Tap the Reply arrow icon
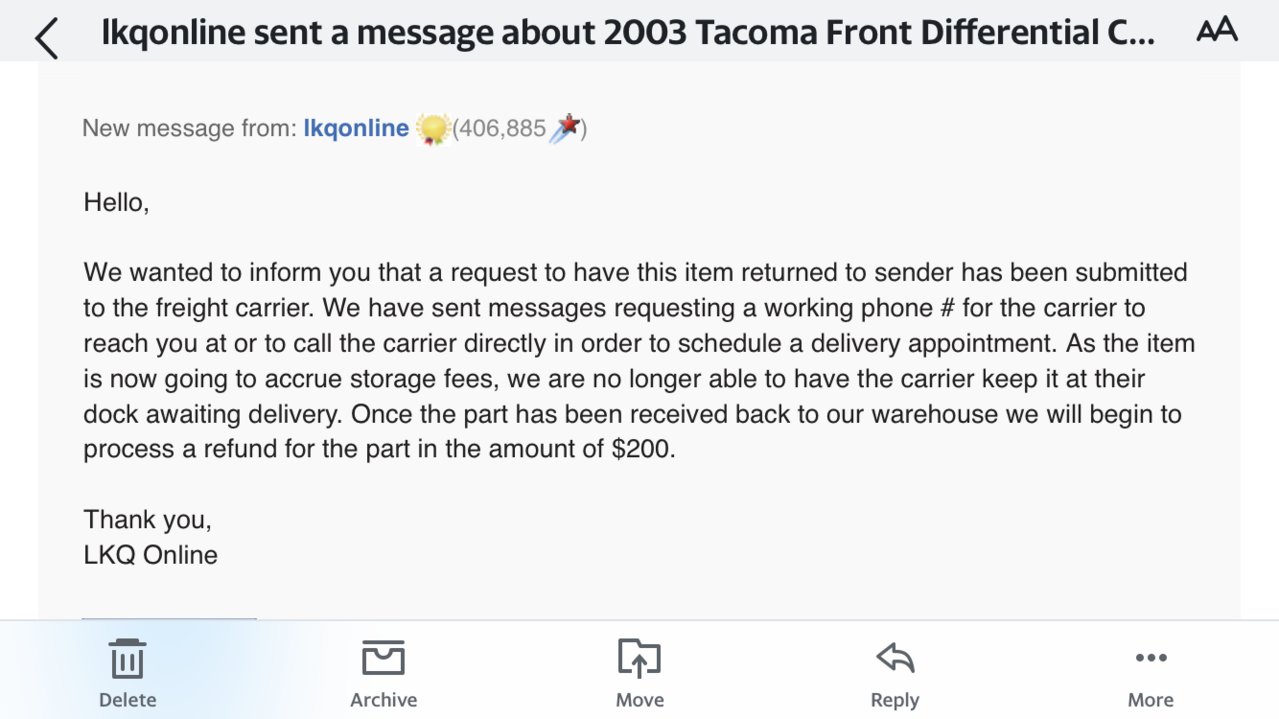Image resolution: width=1279 pixels, height=719 pixels. pyautogui.click(x=895, y=659)
